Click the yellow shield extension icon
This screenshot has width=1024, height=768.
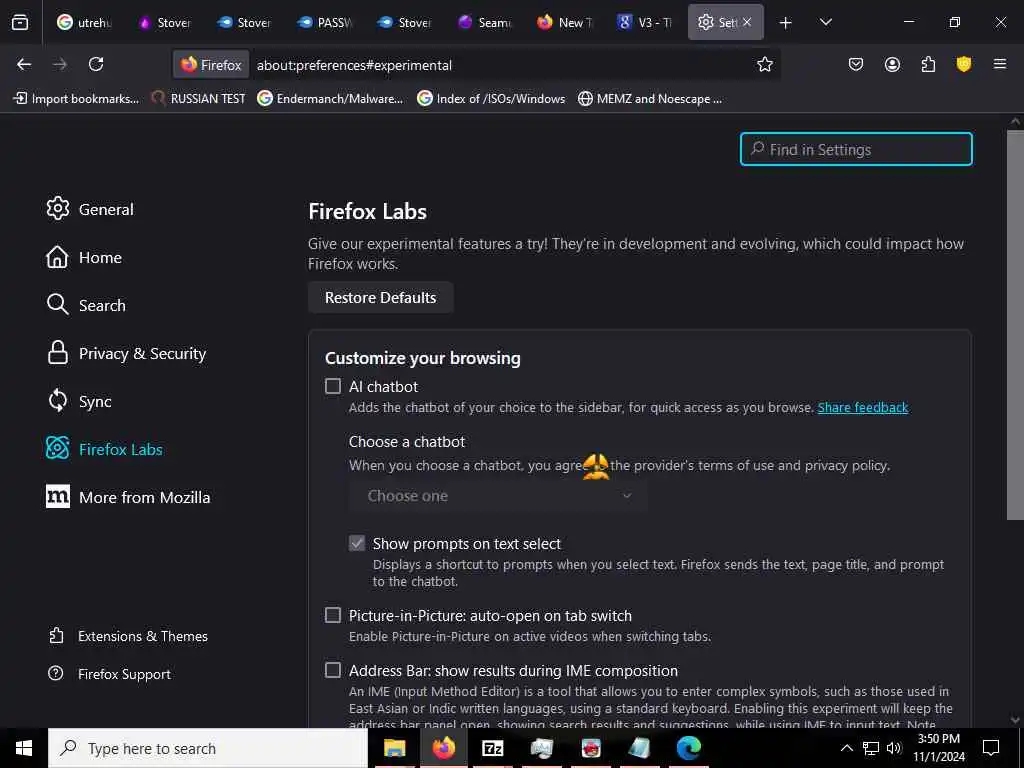[x=964, y=64]
